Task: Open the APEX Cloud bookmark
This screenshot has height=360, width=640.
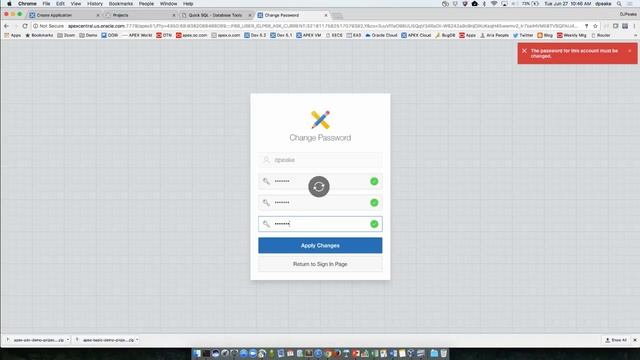Action: pos(416,35)
